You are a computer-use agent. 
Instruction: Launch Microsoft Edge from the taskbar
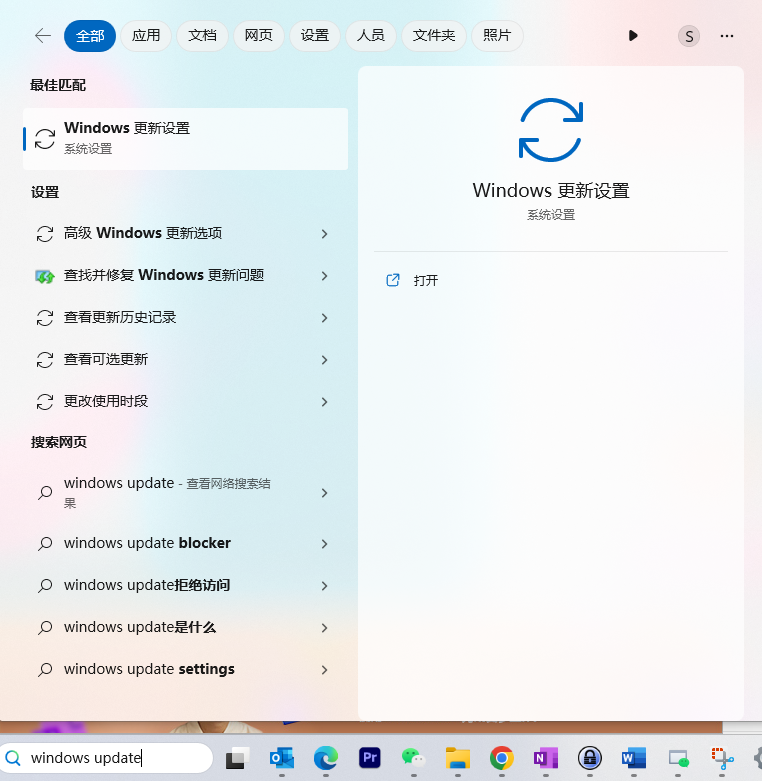coord(326,759)
